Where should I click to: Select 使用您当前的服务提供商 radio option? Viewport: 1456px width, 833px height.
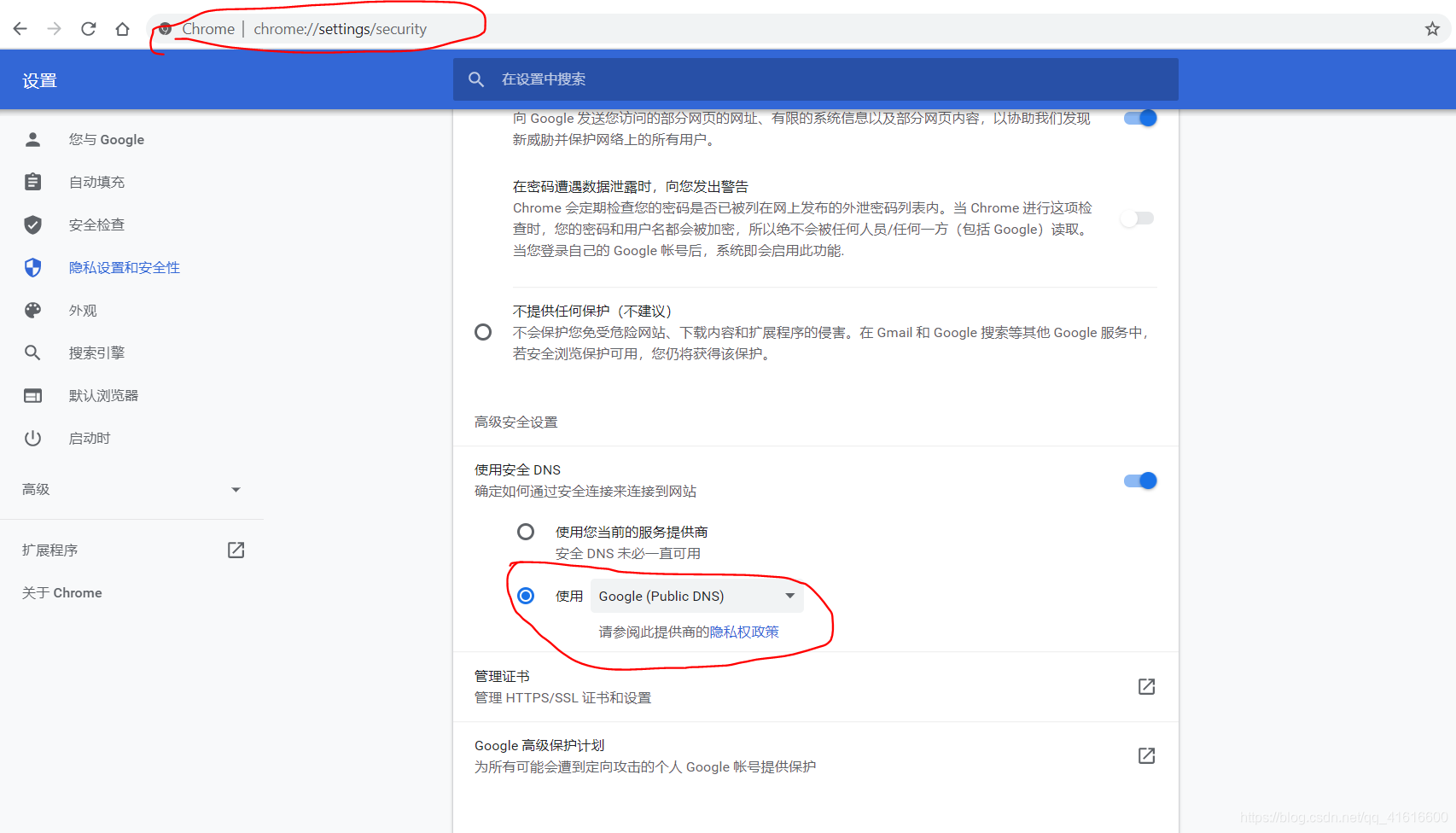(x=526, y=532)
